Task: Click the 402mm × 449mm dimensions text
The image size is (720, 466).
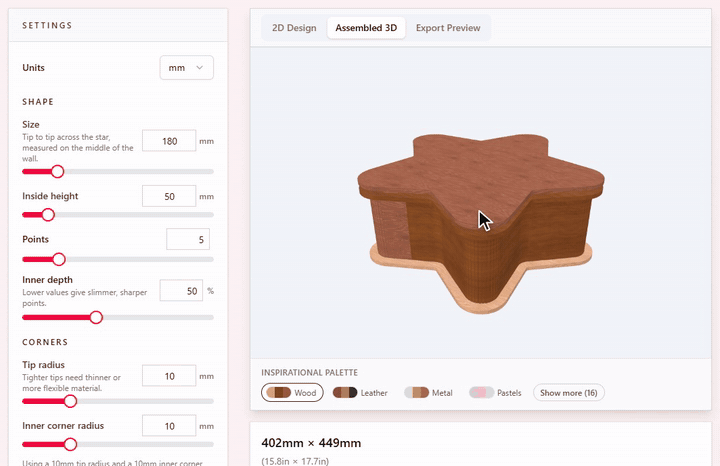Action: click(311, 443)
